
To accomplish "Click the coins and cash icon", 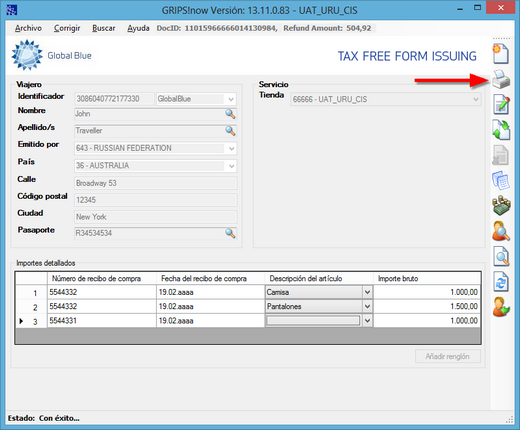I will click(x=501, y=206).
